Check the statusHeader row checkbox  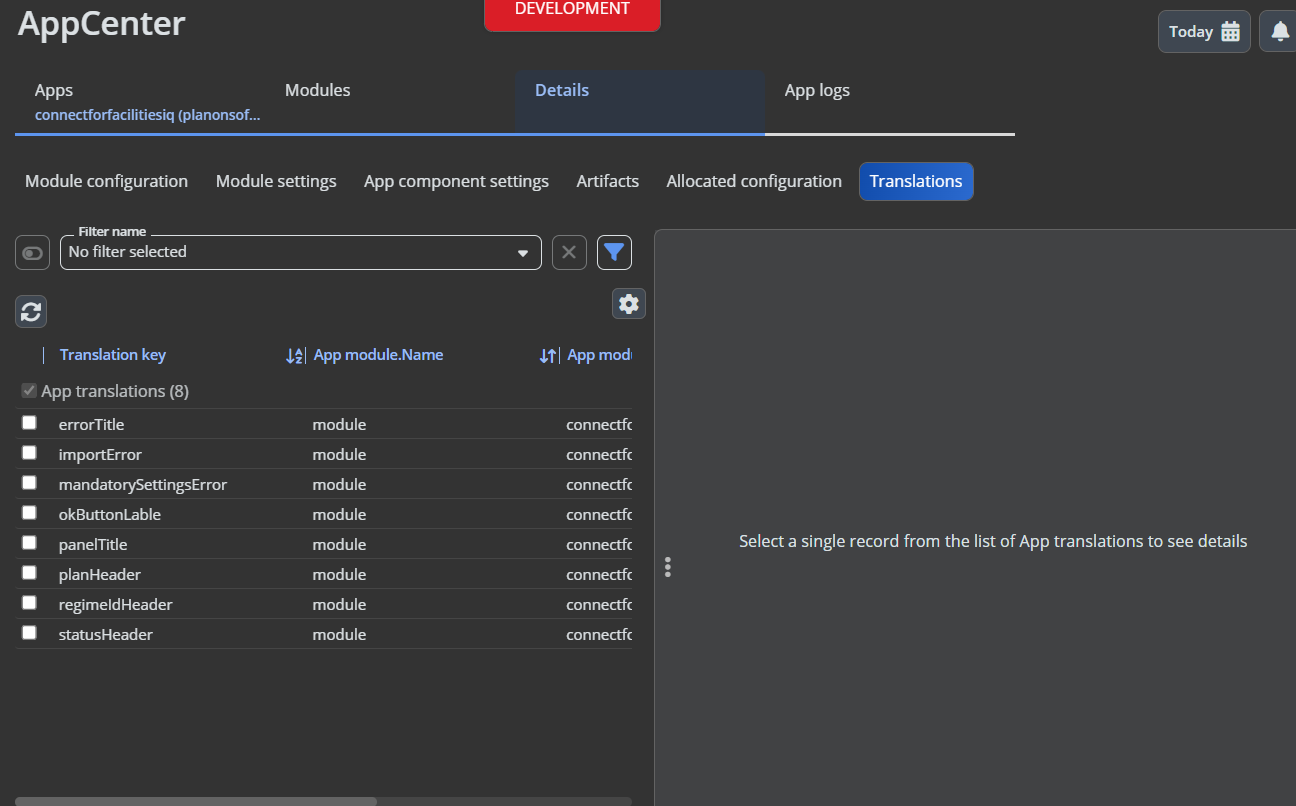pos(29,633)
